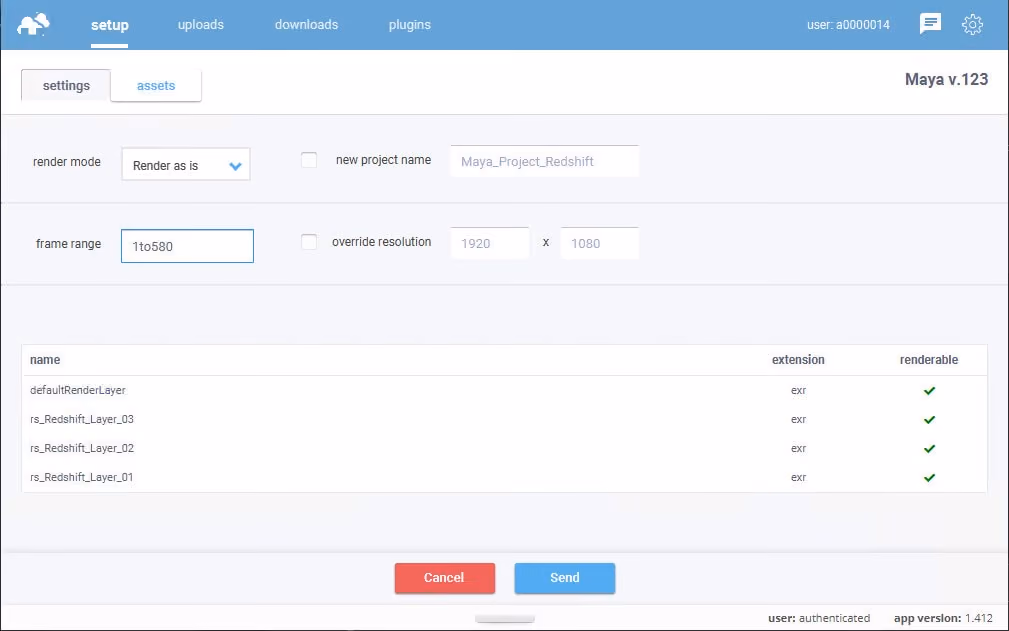Go to the uploads tab
This screenshot has width=1009, height=631.
pos(201,24)
